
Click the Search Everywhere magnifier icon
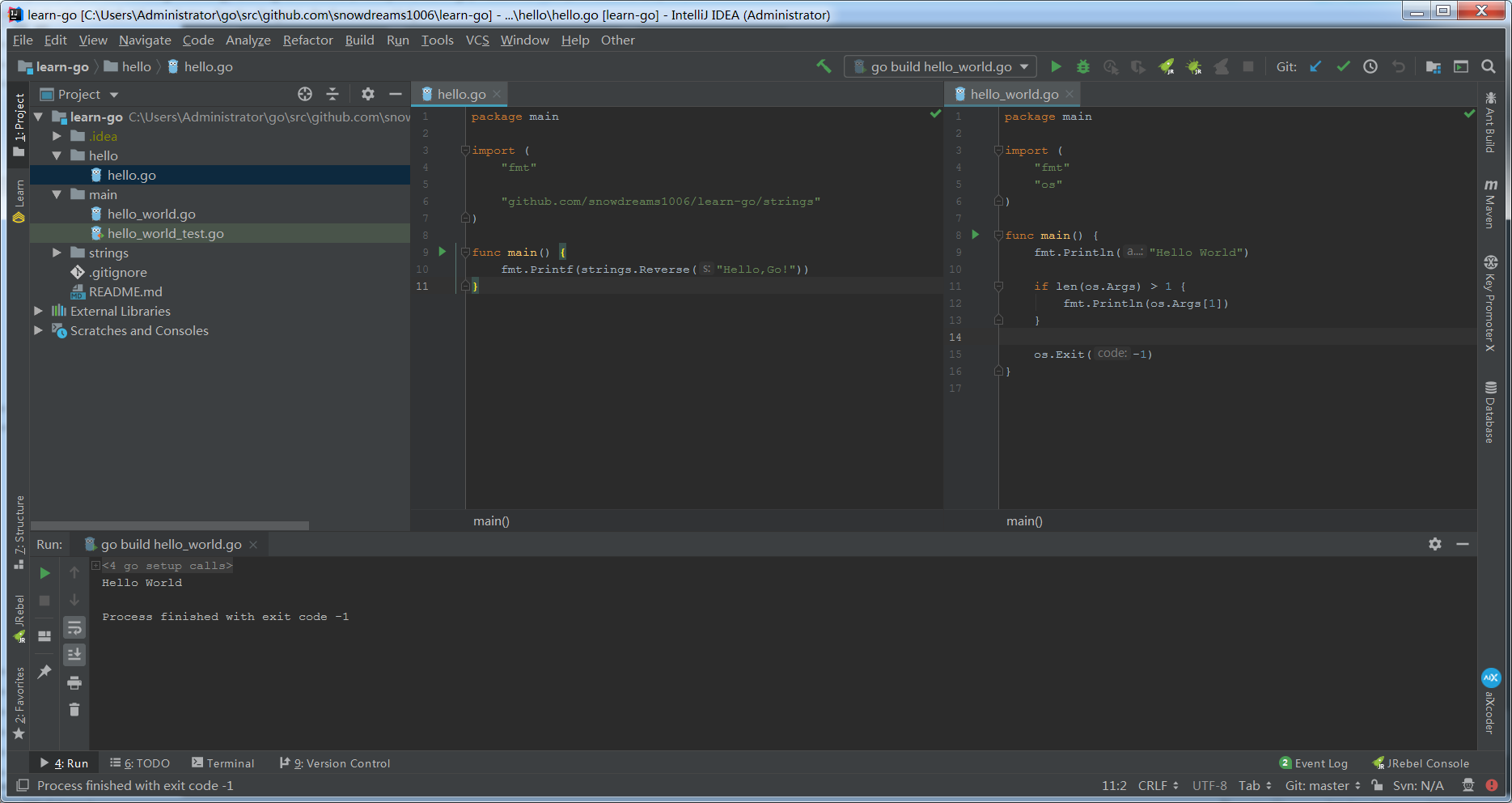click(x=1489, y=66)
